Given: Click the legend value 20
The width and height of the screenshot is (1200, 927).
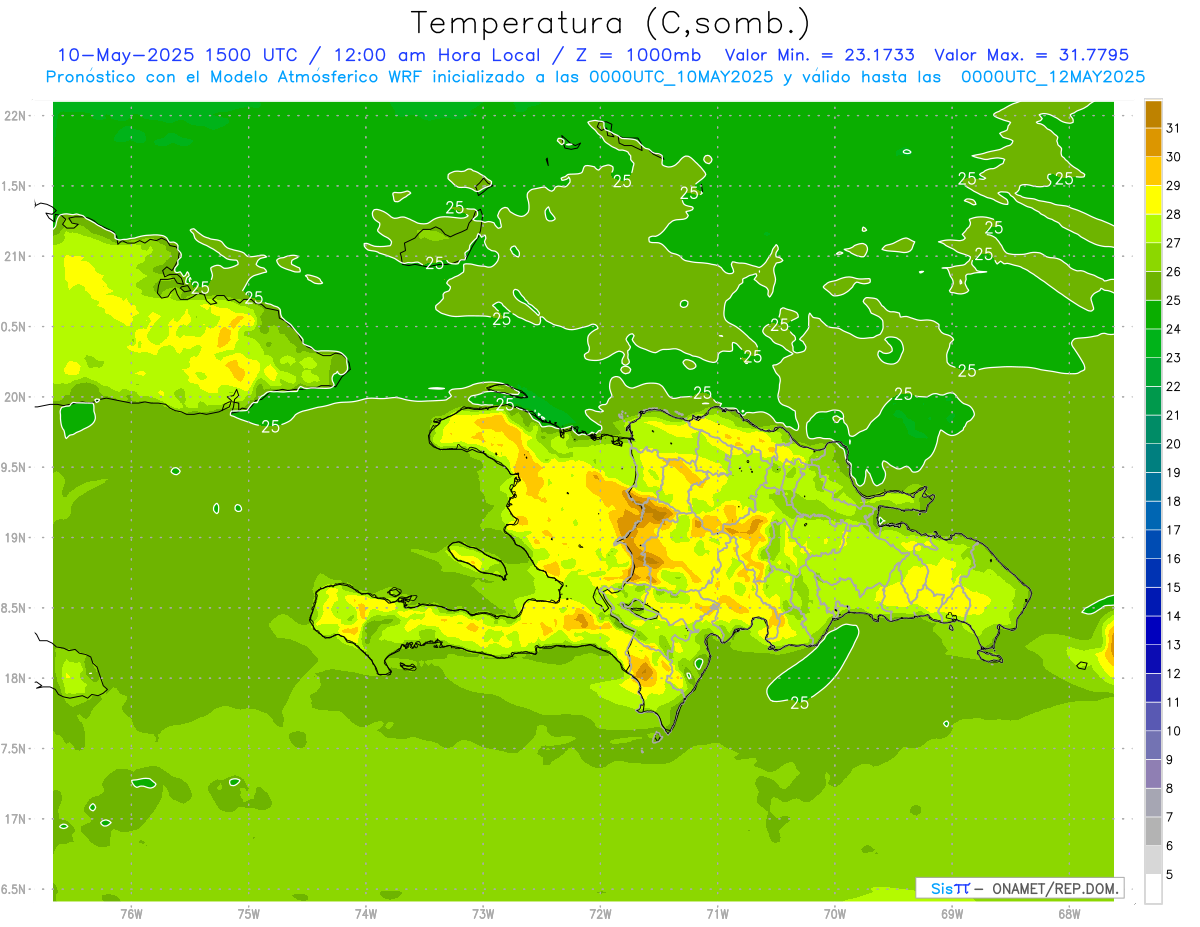Looking at the screenshot, I should click(x=1173, y=444).
